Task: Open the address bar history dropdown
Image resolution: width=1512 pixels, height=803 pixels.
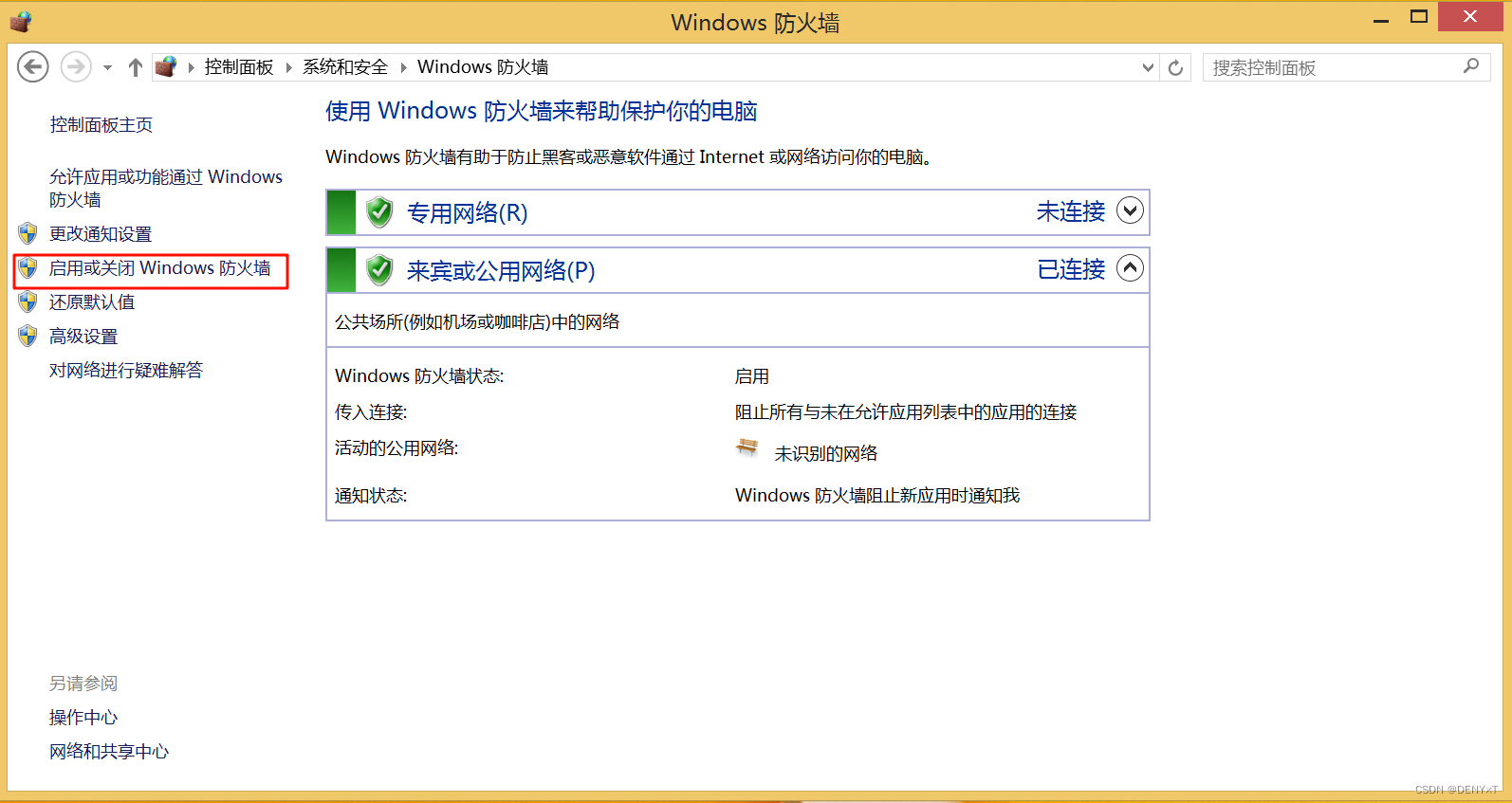Action: point(1148,67)
